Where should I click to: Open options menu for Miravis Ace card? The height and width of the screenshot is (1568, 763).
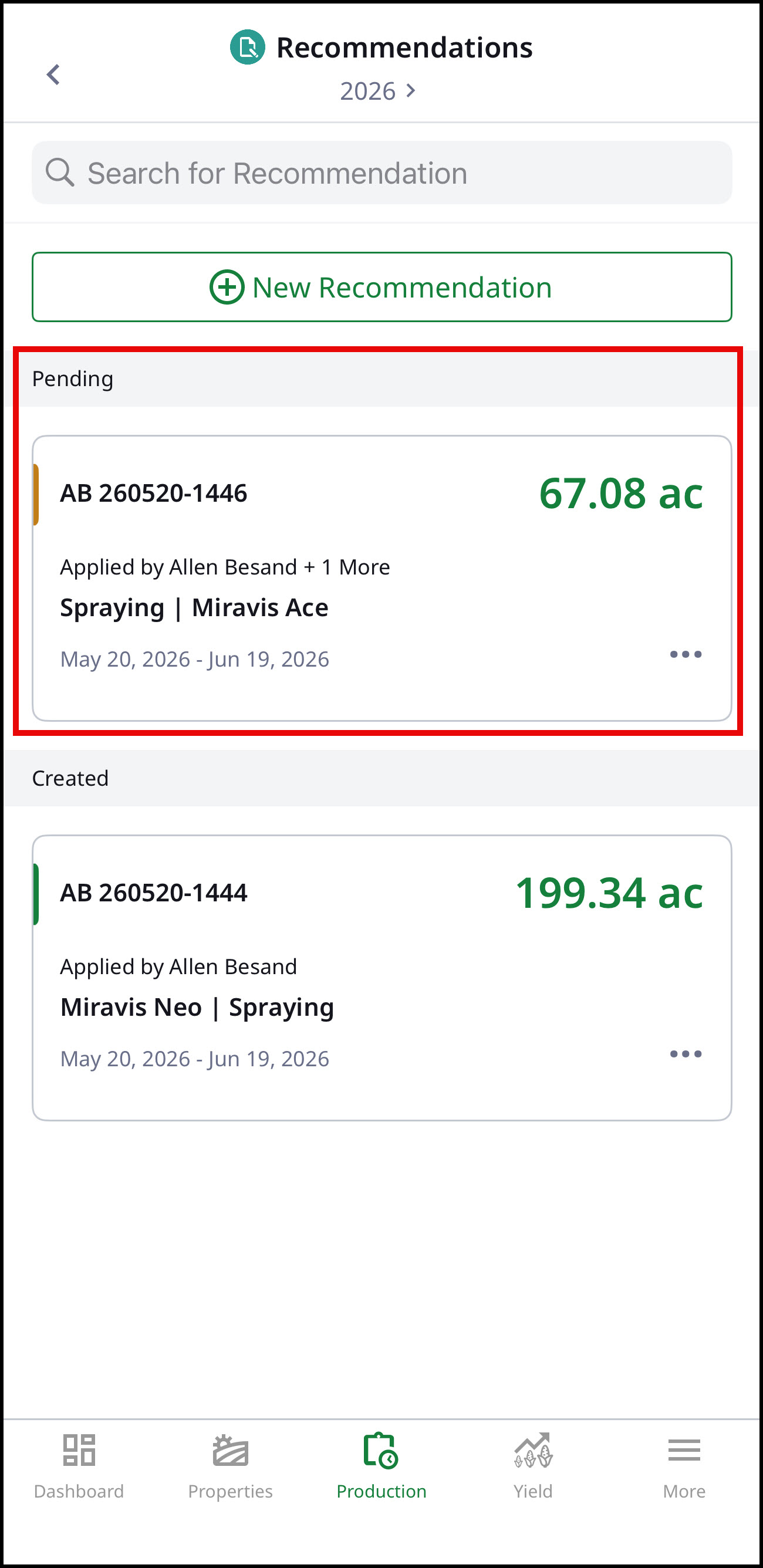[x=686, y=654]
